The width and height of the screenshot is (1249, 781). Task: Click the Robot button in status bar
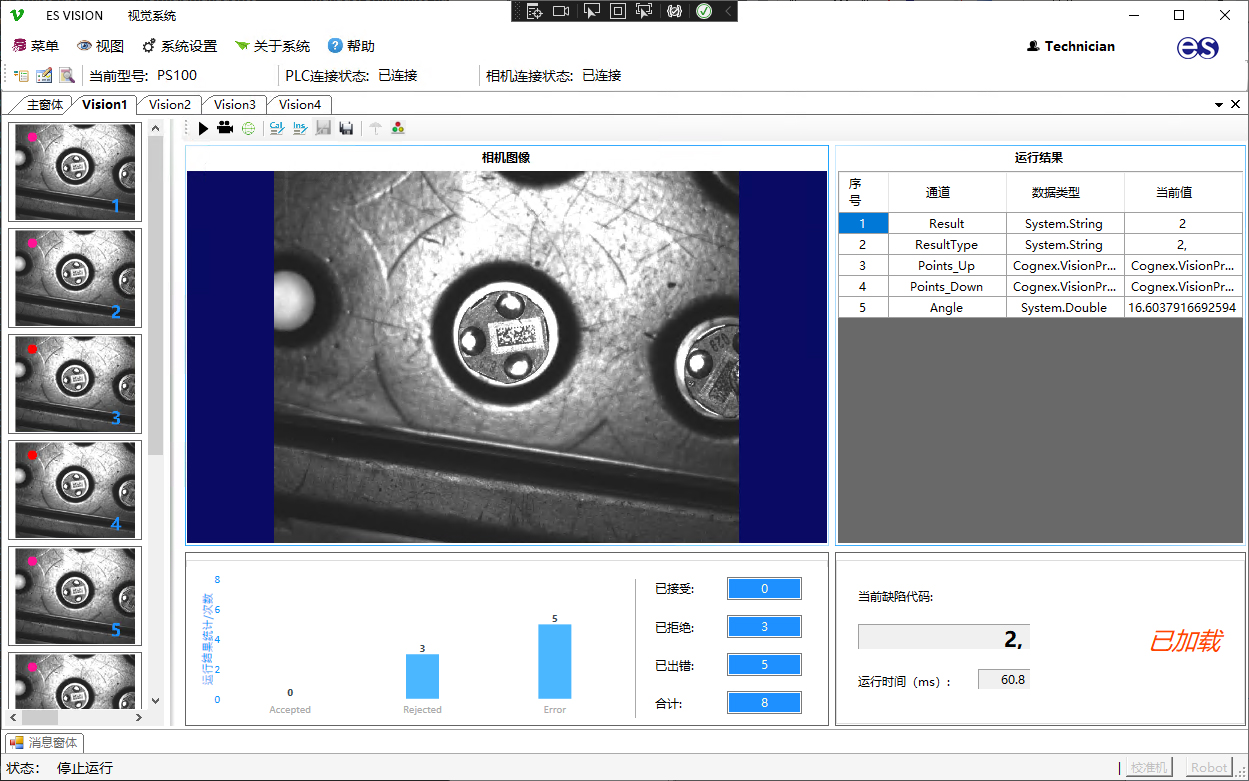[x=1208, y=767]
